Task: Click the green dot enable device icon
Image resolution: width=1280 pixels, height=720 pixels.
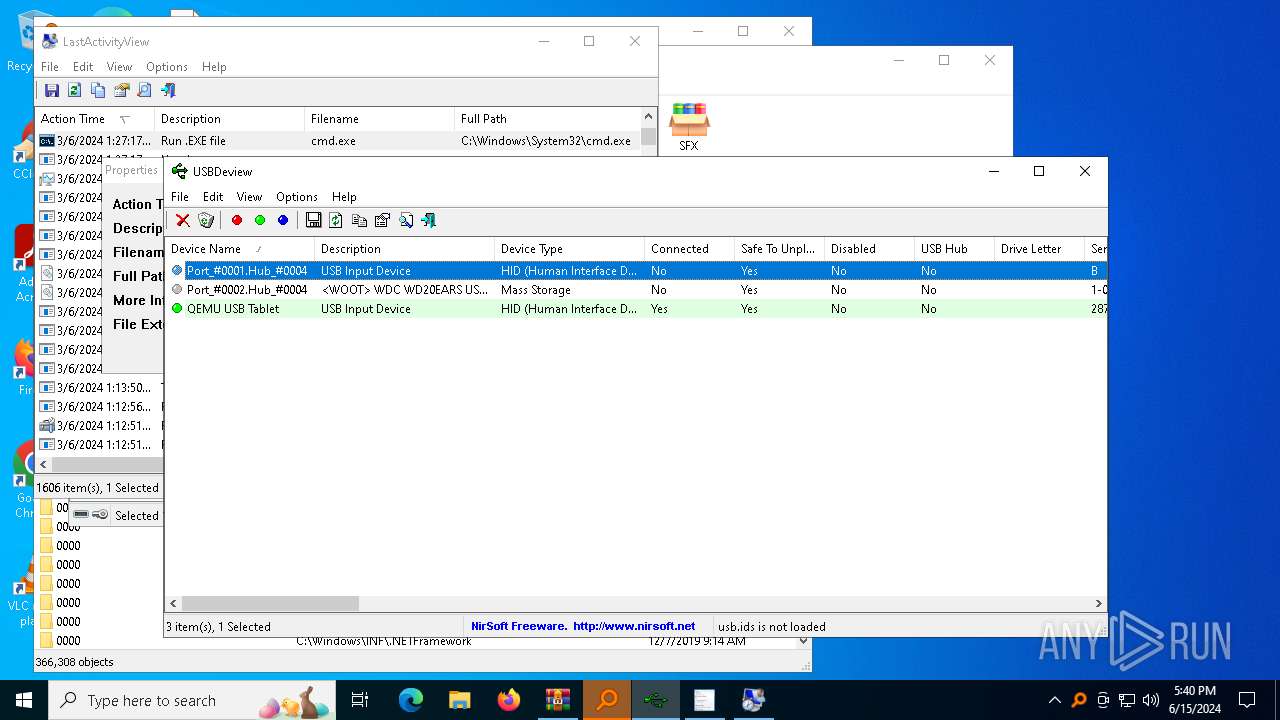Action: click(x=260, y=220)
